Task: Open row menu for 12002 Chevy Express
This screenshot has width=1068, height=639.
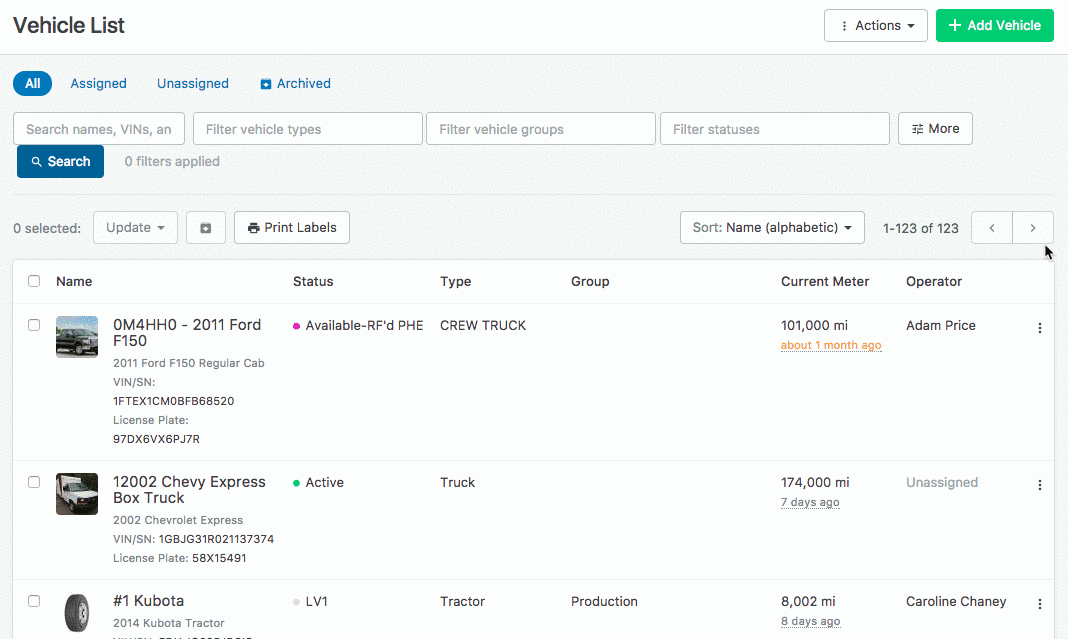Action: 1039,485
